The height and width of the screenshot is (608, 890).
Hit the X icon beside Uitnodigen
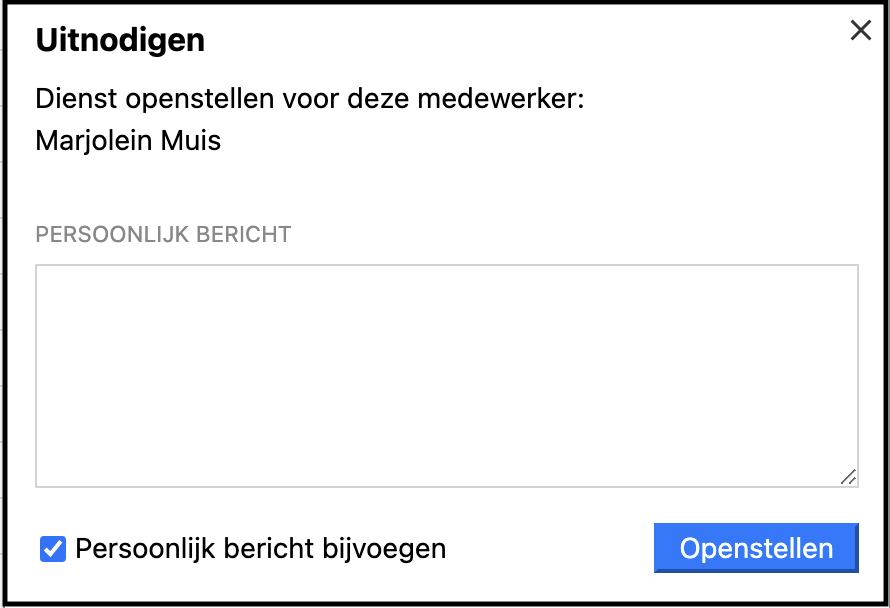(x=860, y=31)
